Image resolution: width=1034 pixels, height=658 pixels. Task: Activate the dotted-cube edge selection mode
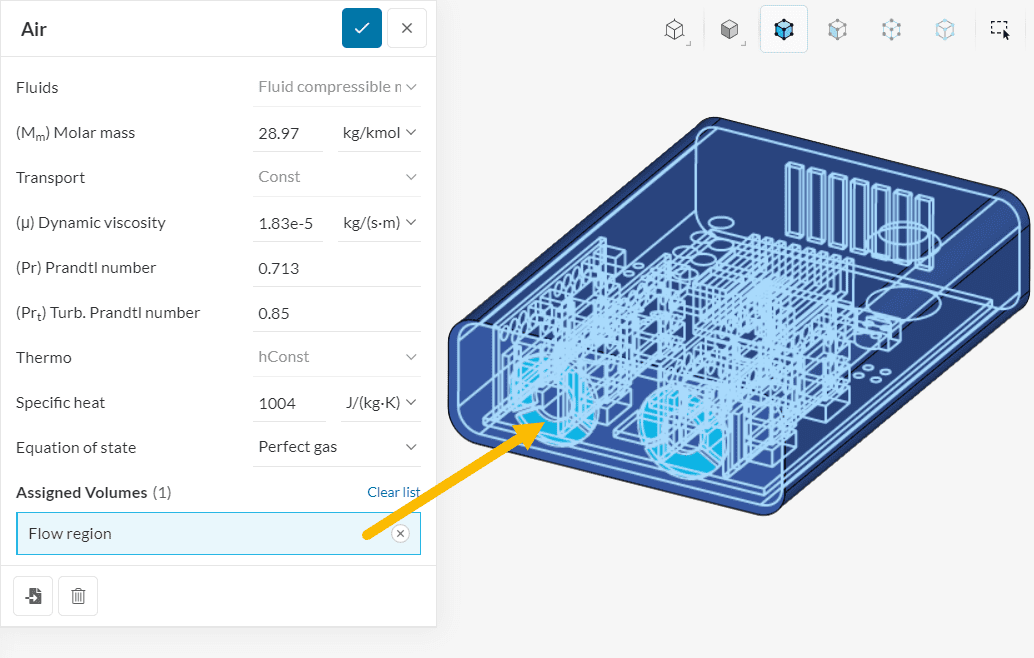(891, 30)
